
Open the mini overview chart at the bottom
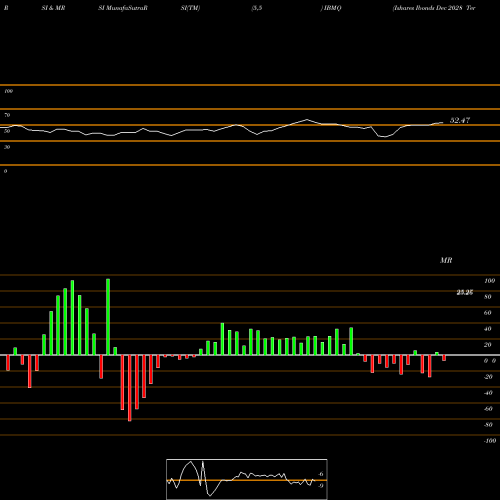pos(247,479)
